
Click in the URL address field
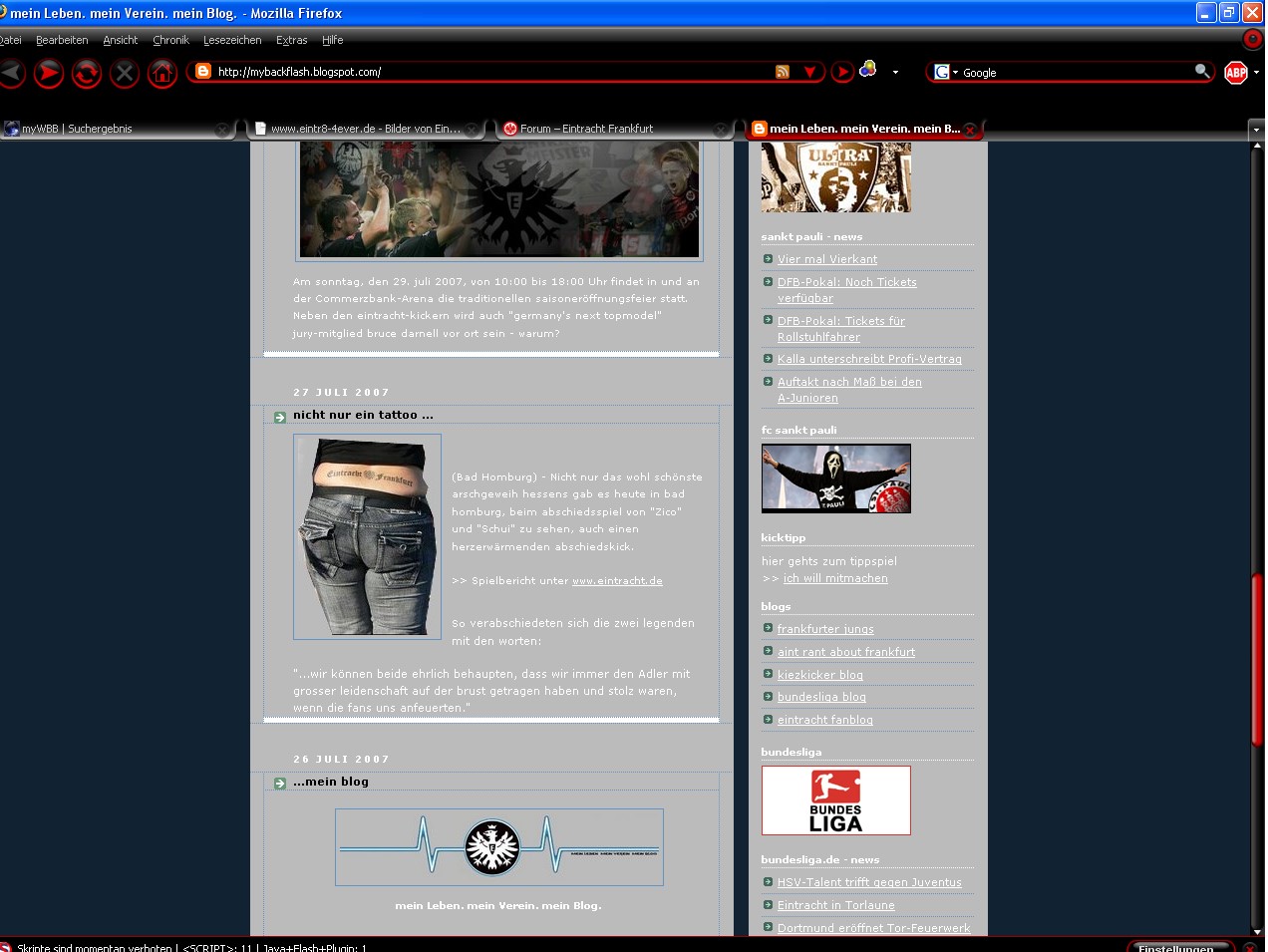[x=488, y=72]
